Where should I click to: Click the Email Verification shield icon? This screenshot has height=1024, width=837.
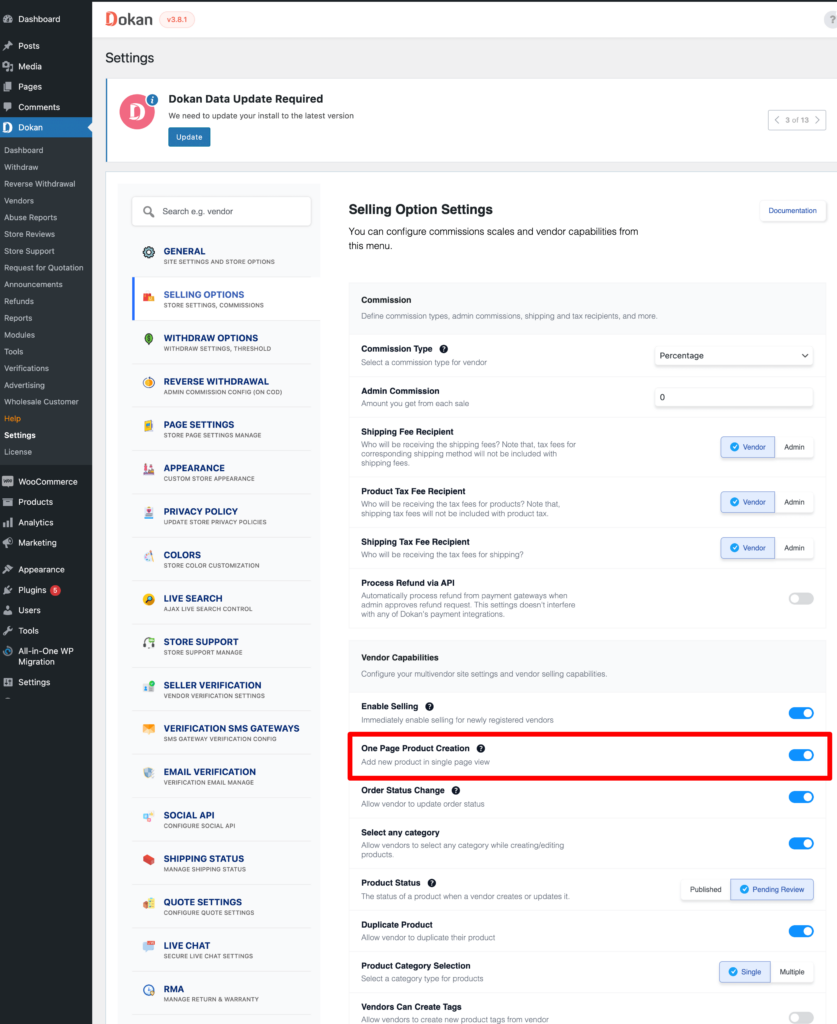coord(149,773)
